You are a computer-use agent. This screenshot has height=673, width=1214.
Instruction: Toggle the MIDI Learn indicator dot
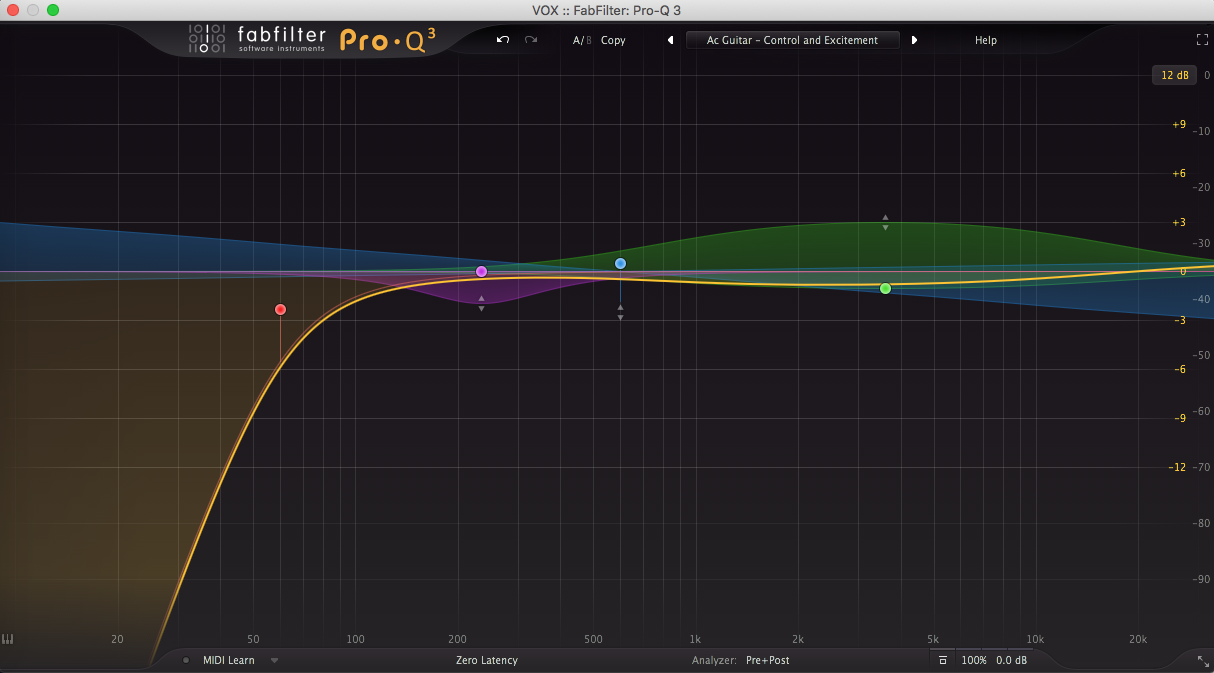[186, 660]
